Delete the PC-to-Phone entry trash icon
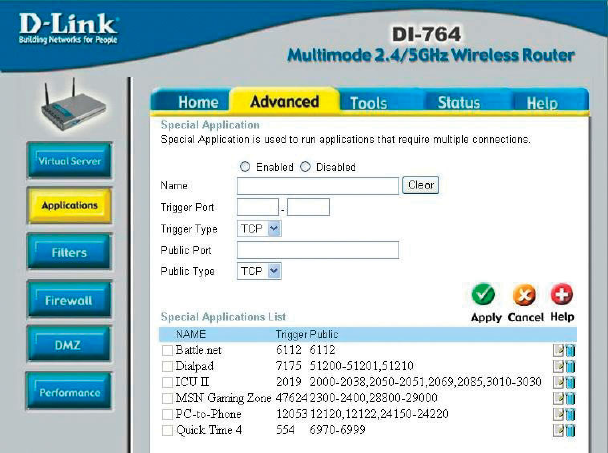 point(570,414)
